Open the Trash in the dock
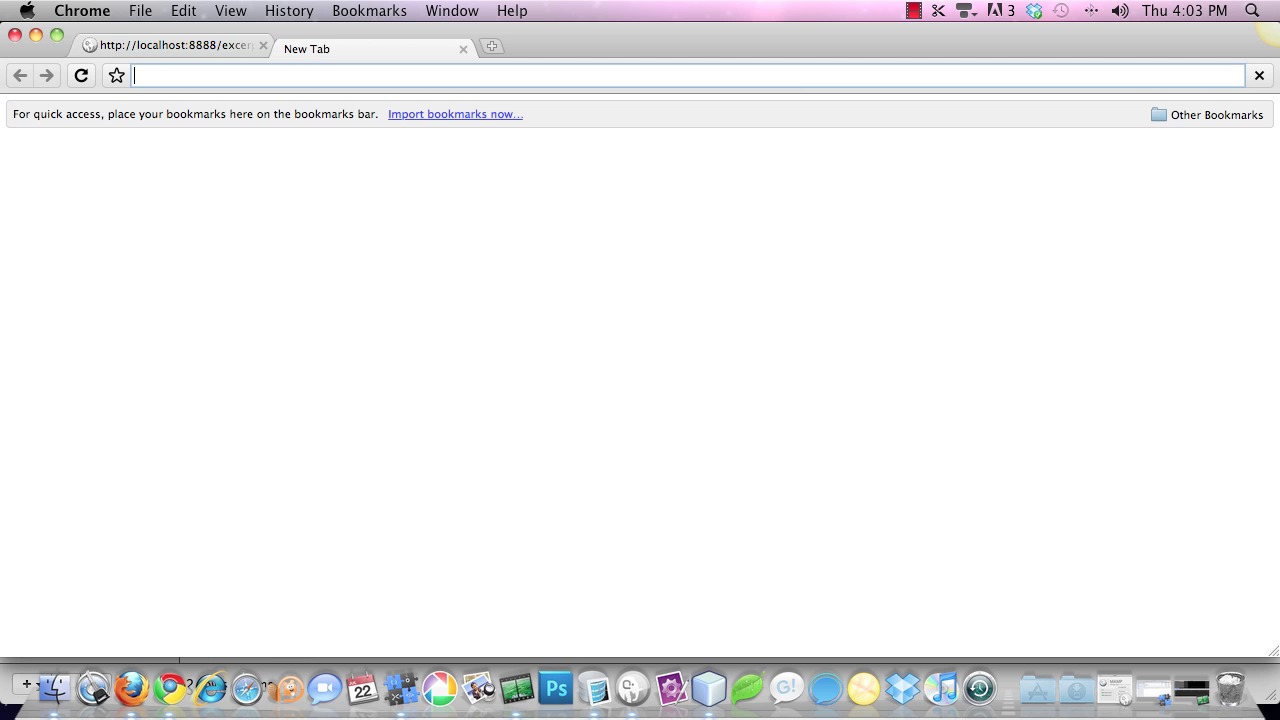The height and width of the screenshot is (720, 1280). tap(1230, 689)
